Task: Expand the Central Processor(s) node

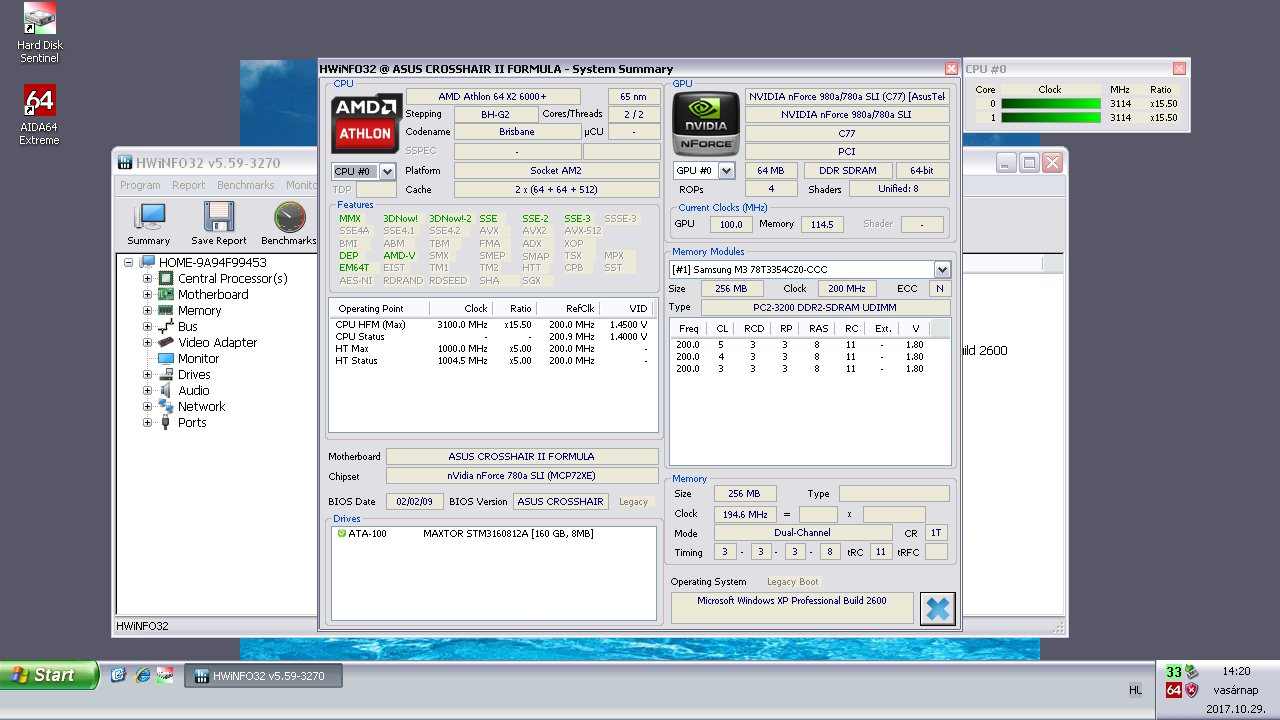Action: pos(147,278)
